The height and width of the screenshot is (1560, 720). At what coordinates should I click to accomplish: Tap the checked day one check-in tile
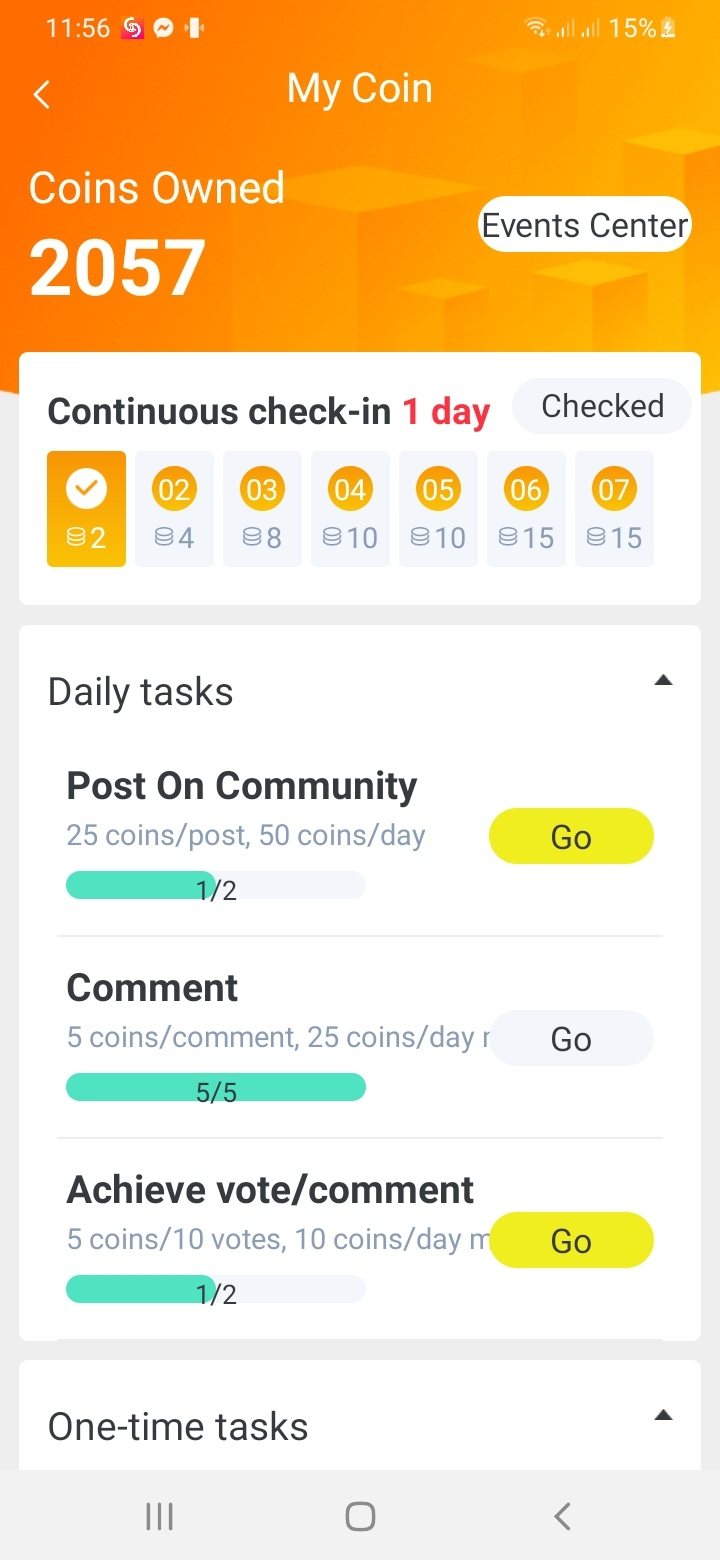(x=86, y=509)
